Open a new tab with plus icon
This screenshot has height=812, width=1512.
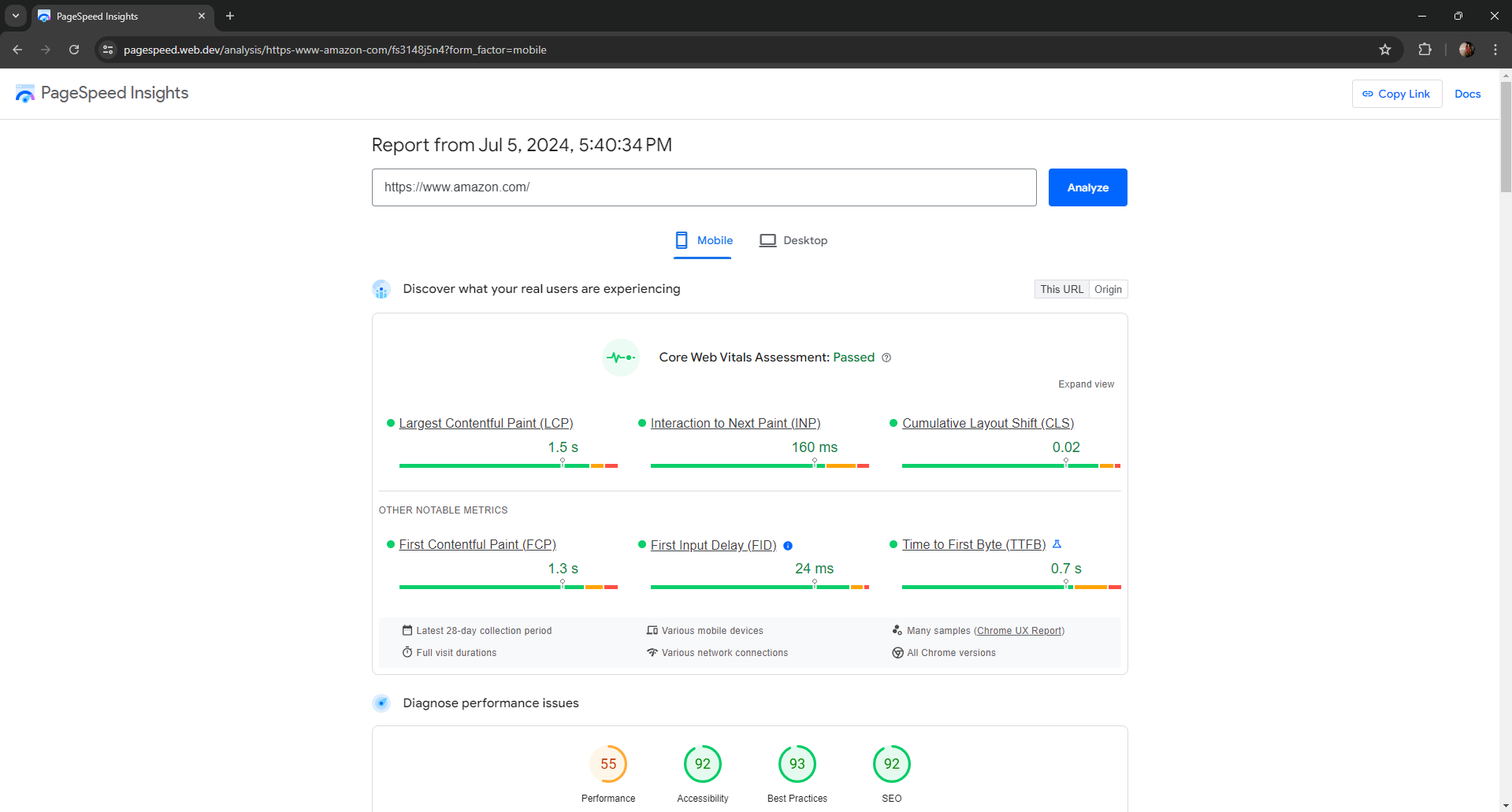[230, 16]
